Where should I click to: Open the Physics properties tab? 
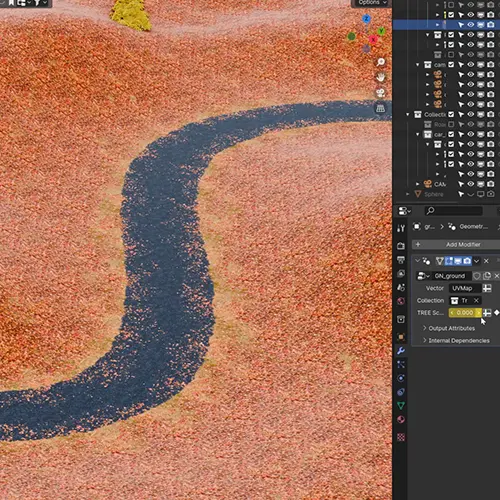(x=401, y=378)
